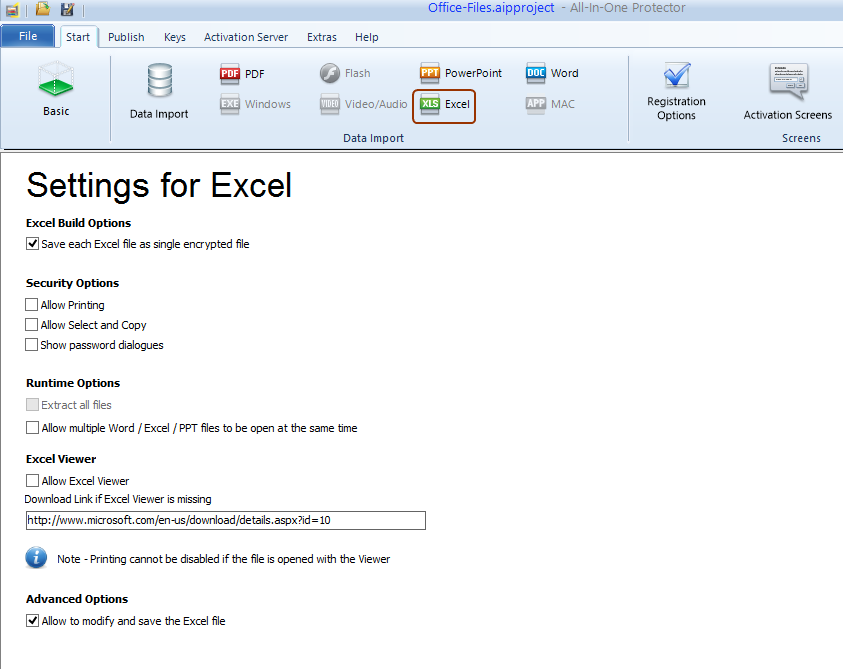
Task: Click the blue info icon beside the note
Action: click(36, 558)
